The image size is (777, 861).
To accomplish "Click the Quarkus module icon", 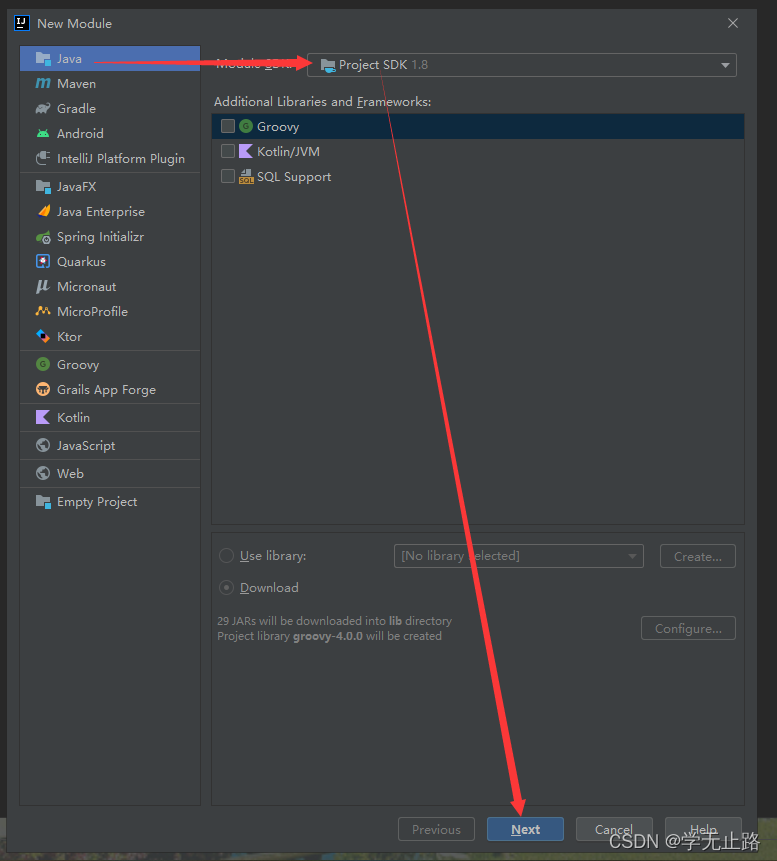I will [43, 261].
